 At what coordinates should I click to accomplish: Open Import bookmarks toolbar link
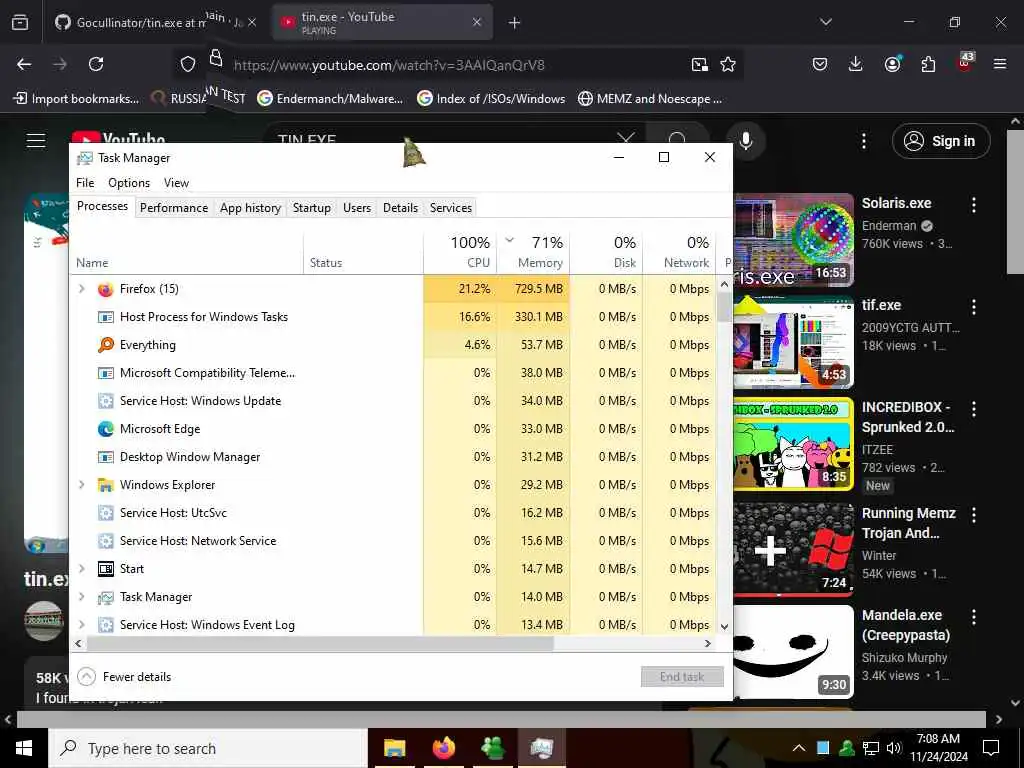tap(76, 99)
